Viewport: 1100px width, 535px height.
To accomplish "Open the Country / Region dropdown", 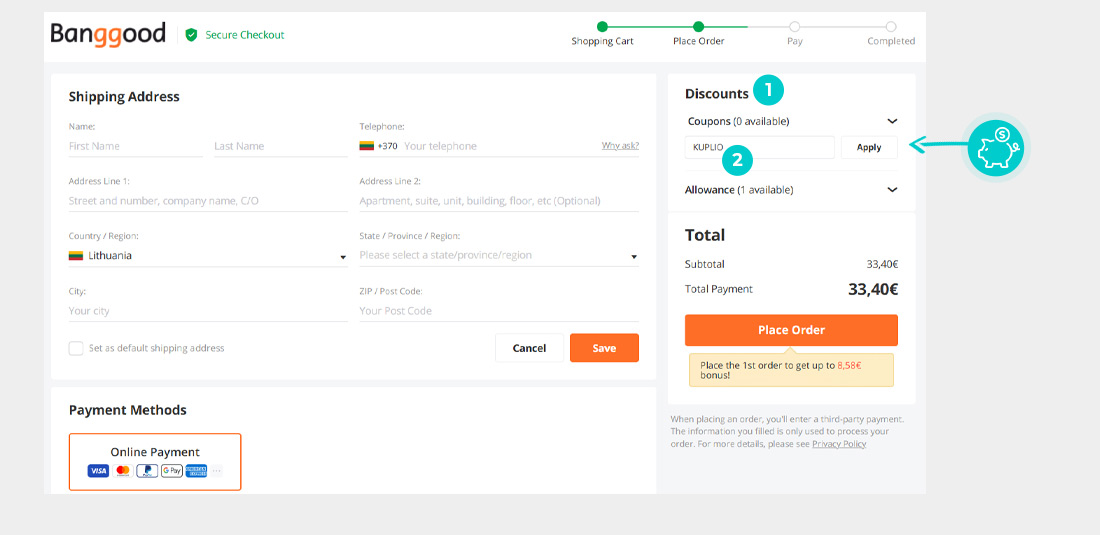I will click(207, 256).
